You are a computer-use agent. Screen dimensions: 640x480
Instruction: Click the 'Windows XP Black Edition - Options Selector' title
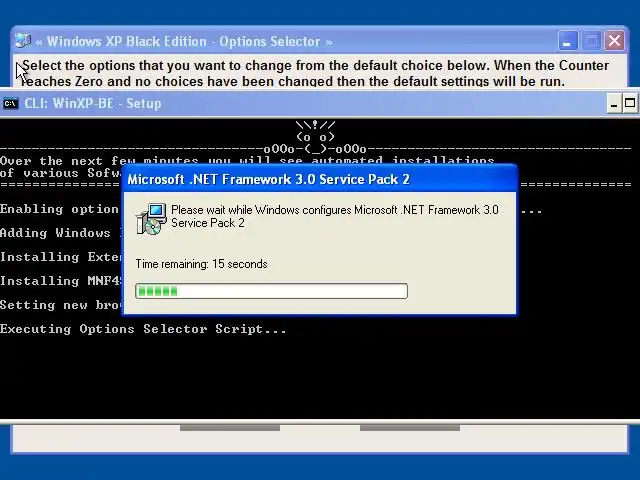184,41
